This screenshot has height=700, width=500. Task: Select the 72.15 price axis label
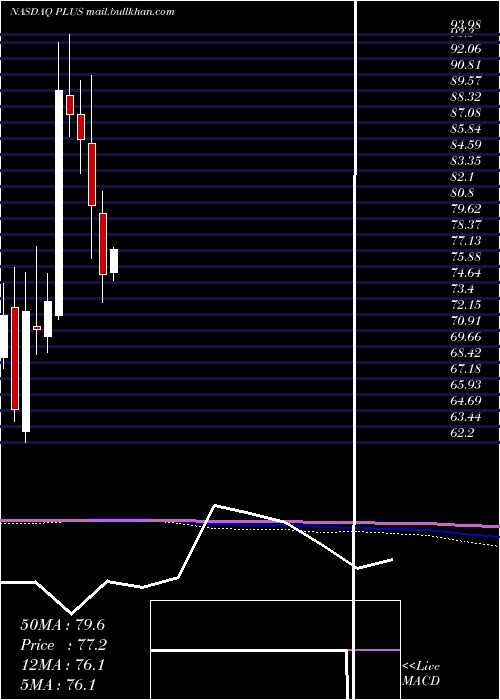click(466, 305)
